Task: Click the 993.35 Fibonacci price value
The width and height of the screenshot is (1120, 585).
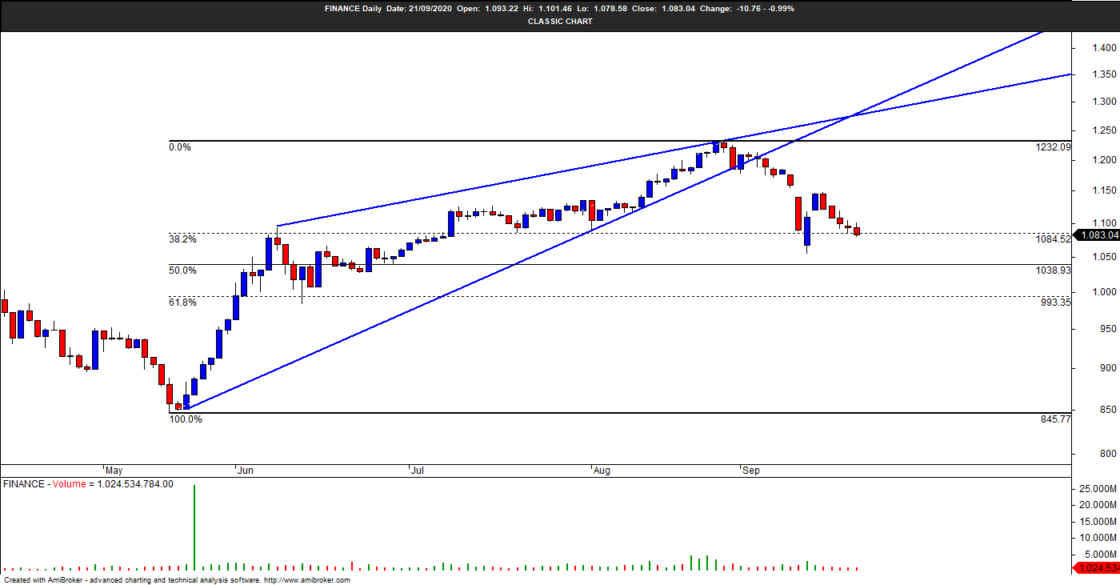Action: click(1056, 303)
